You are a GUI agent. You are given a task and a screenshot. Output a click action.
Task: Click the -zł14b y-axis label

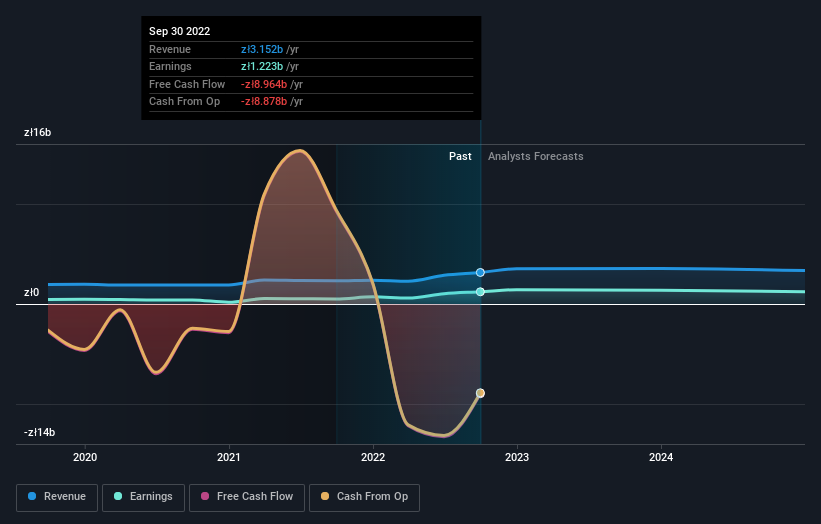tap(39, 432)
